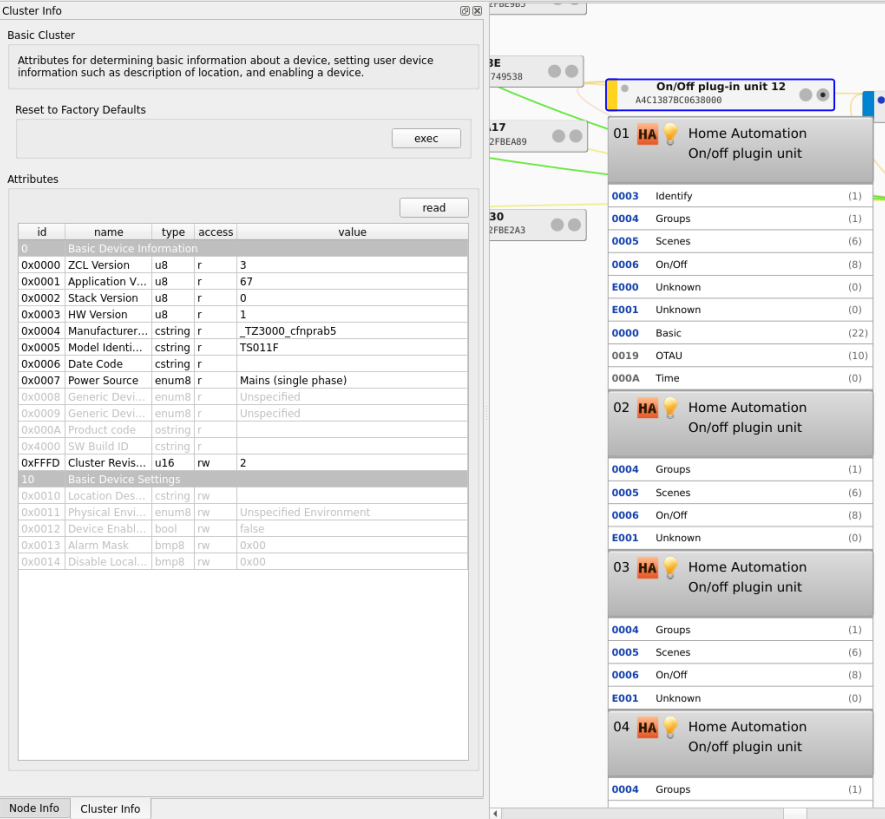The height and width of the screenshot is (819, 885).
Task: Open Groups cluster 0004 on endpoint 02
Action: tap(740, 469)
